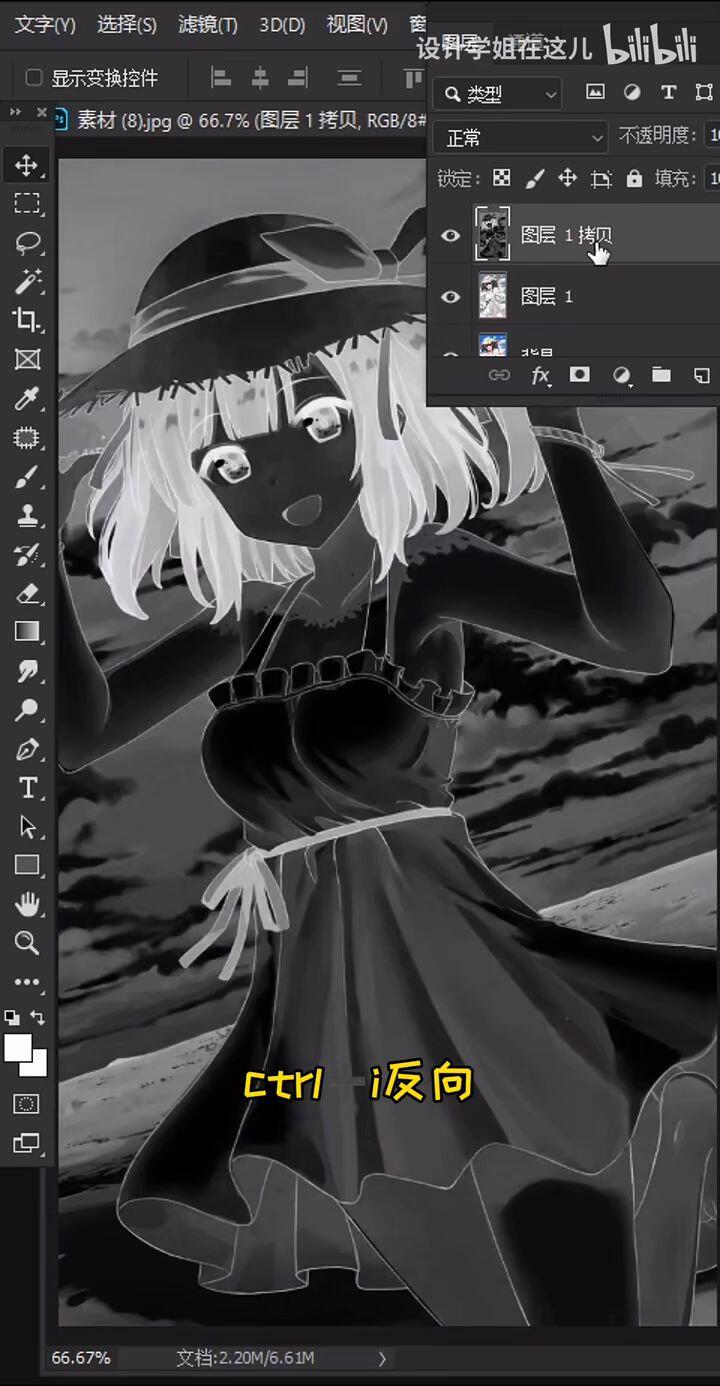720x1386 pixels.
Task: Expand the toolbar double-arrow
Action: 15,111
